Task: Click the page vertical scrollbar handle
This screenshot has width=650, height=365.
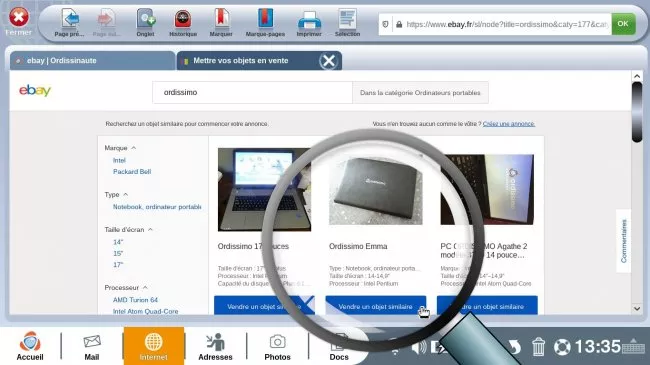Action: 637,111
